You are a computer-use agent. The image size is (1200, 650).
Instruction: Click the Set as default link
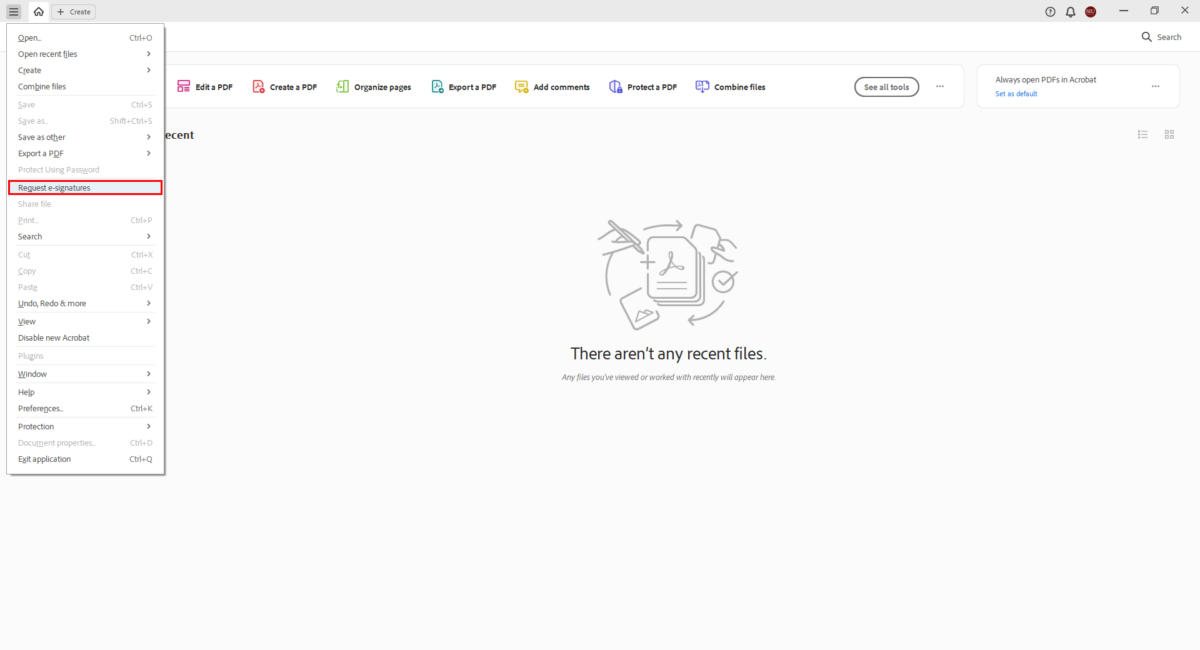1016,94
